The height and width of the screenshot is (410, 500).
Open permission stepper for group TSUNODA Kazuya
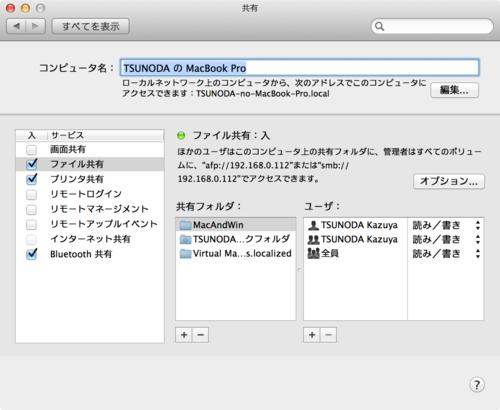point(478,239)
